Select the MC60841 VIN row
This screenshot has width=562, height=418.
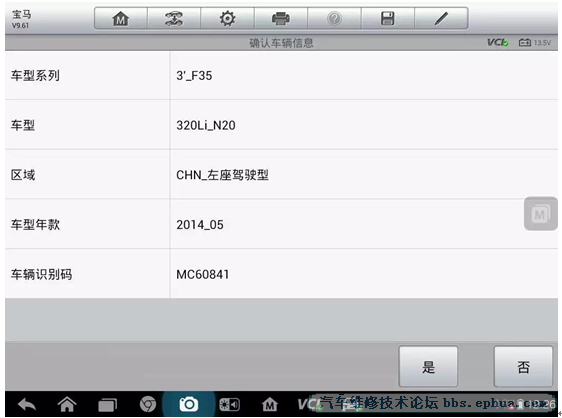[x=281, y=274]
